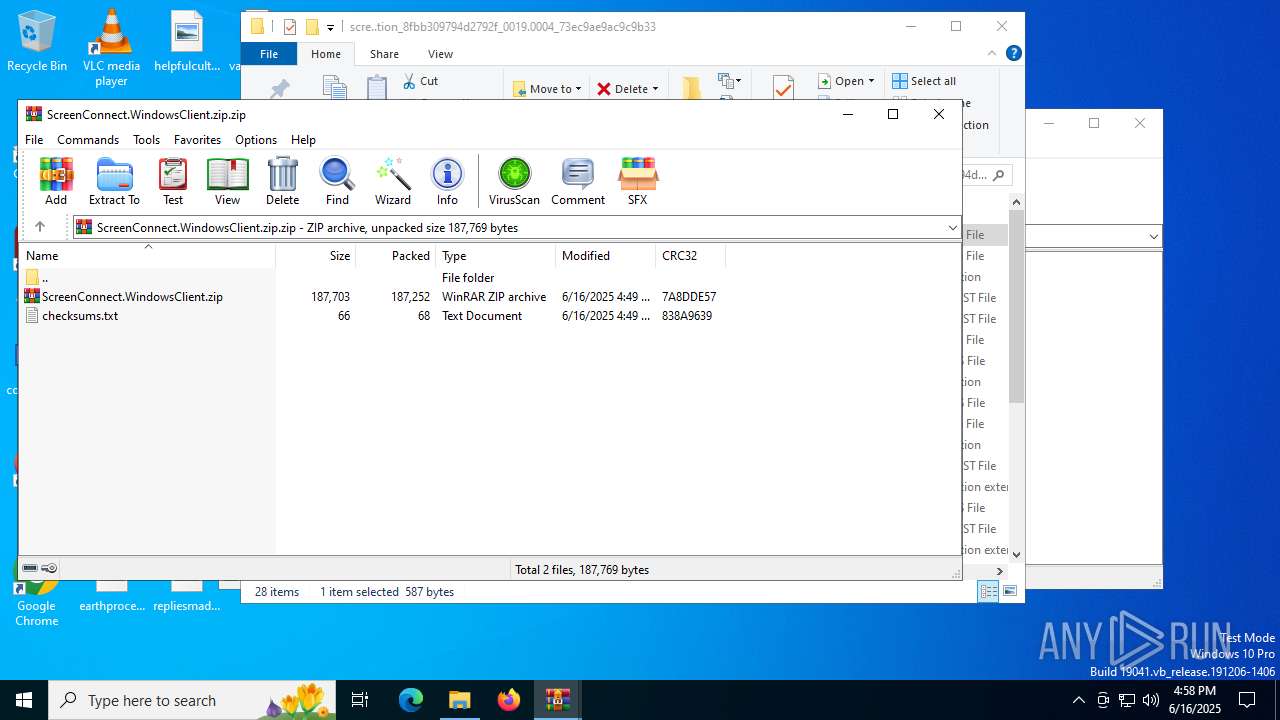Open Google Chrome desktop shortcut
The height and width of the screenshot is (720, 1280).
click(x=37, y=598)
